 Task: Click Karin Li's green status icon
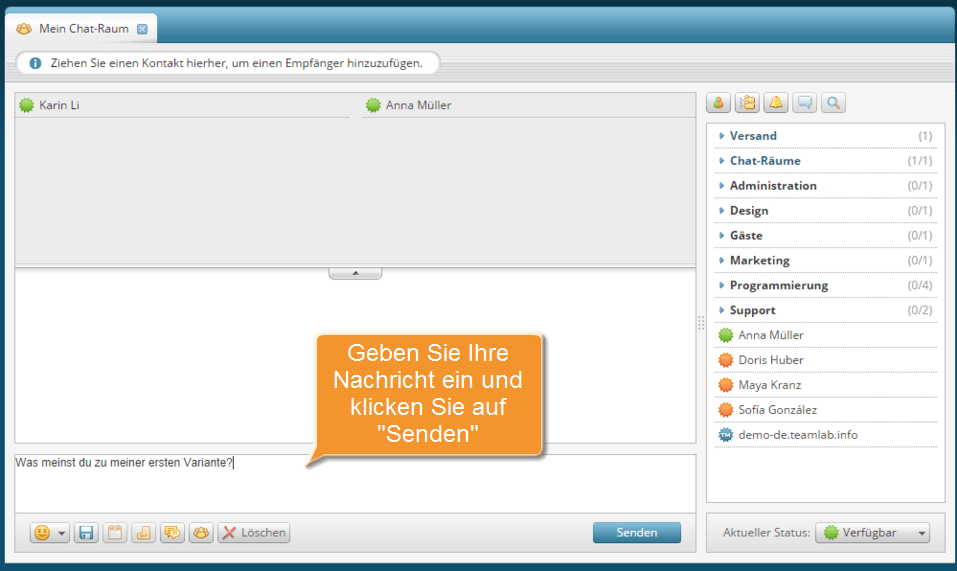click(x=26, y=105)
